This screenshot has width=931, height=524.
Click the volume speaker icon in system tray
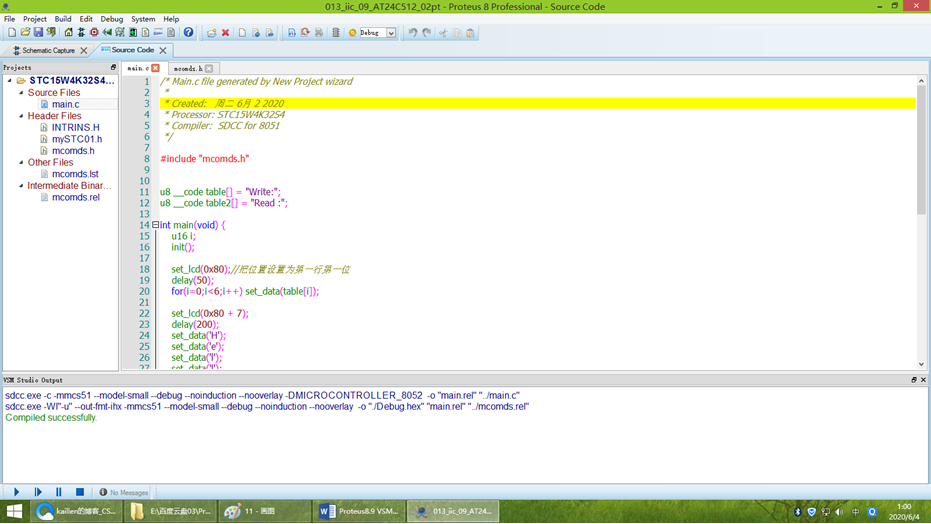pos(839,512)
